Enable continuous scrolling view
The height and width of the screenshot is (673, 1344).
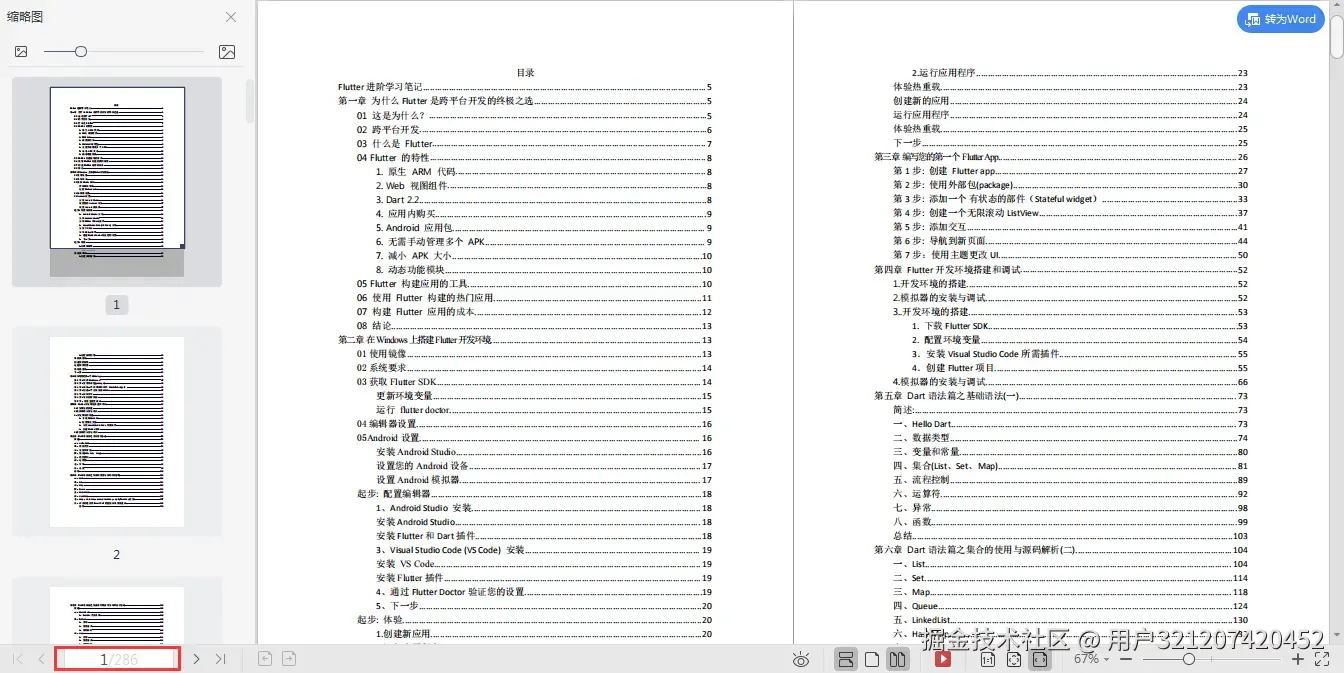[x=846, y=660]
